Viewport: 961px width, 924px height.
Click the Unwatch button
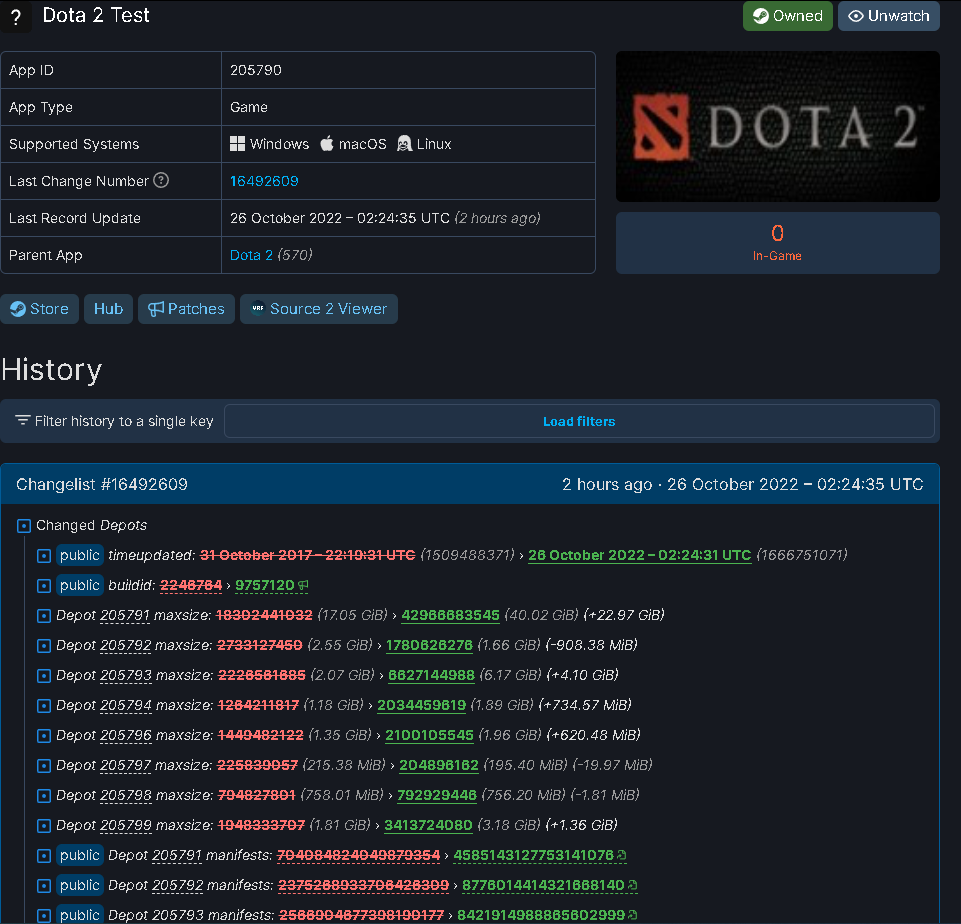(x=889, y=16)
